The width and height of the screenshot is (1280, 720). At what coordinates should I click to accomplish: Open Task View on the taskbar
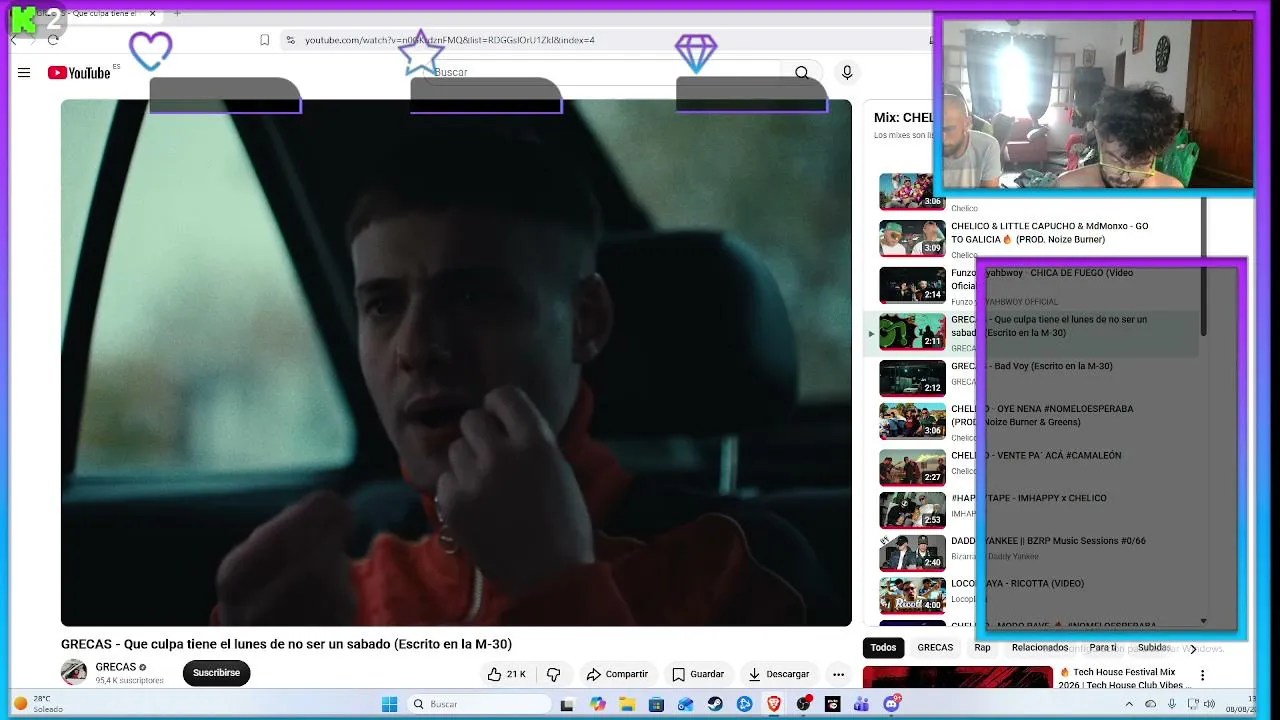567,704
